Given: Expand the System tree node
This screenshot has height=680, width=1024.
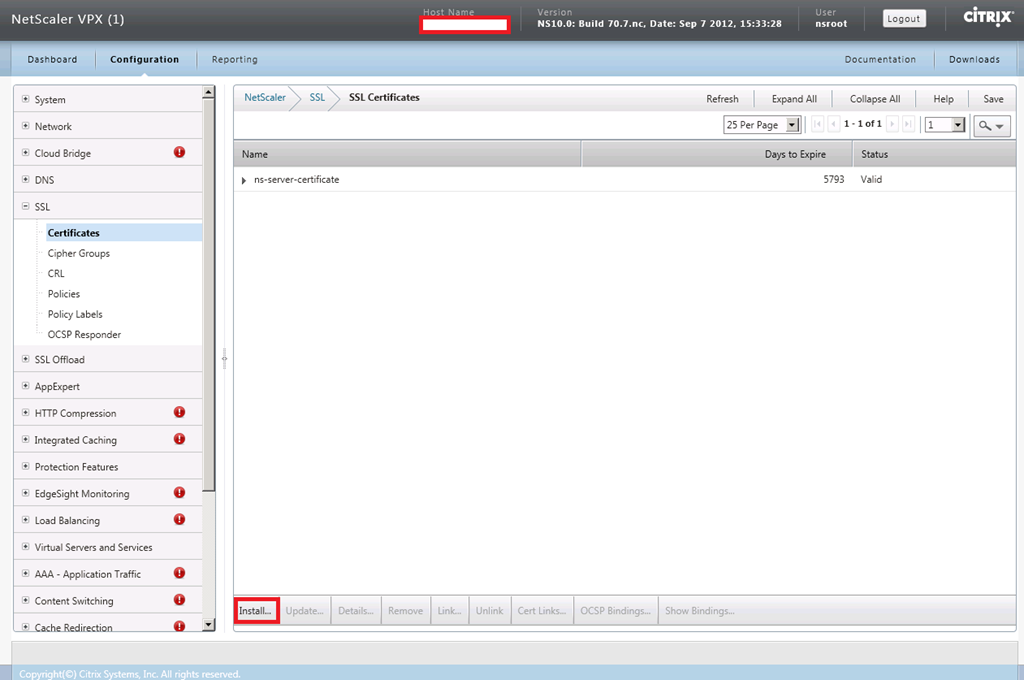Looking at the screenshot, I should point(25,99).
